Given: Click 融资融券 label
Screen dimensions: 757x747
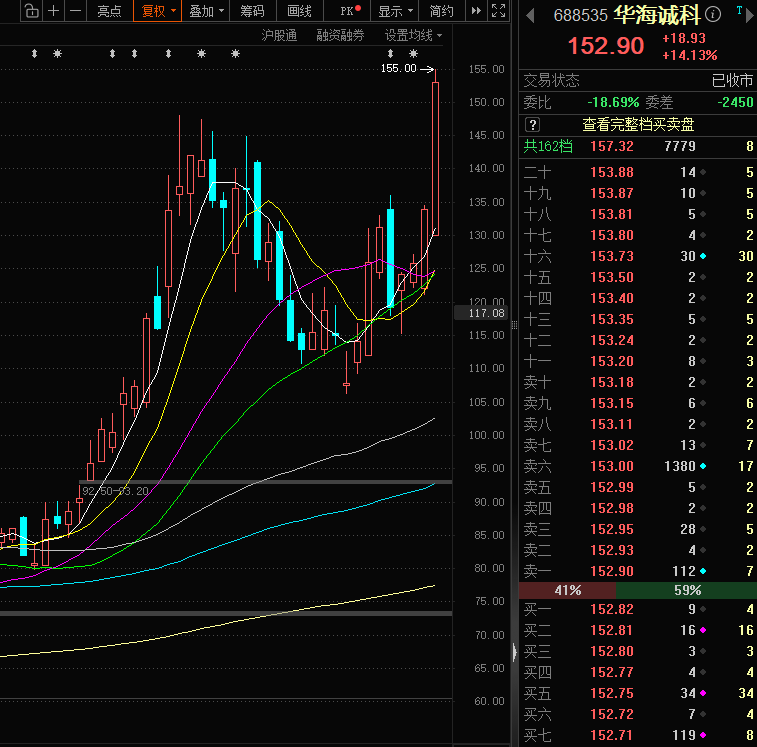Looking at the screenshot, I should click(x=340, y=35).
